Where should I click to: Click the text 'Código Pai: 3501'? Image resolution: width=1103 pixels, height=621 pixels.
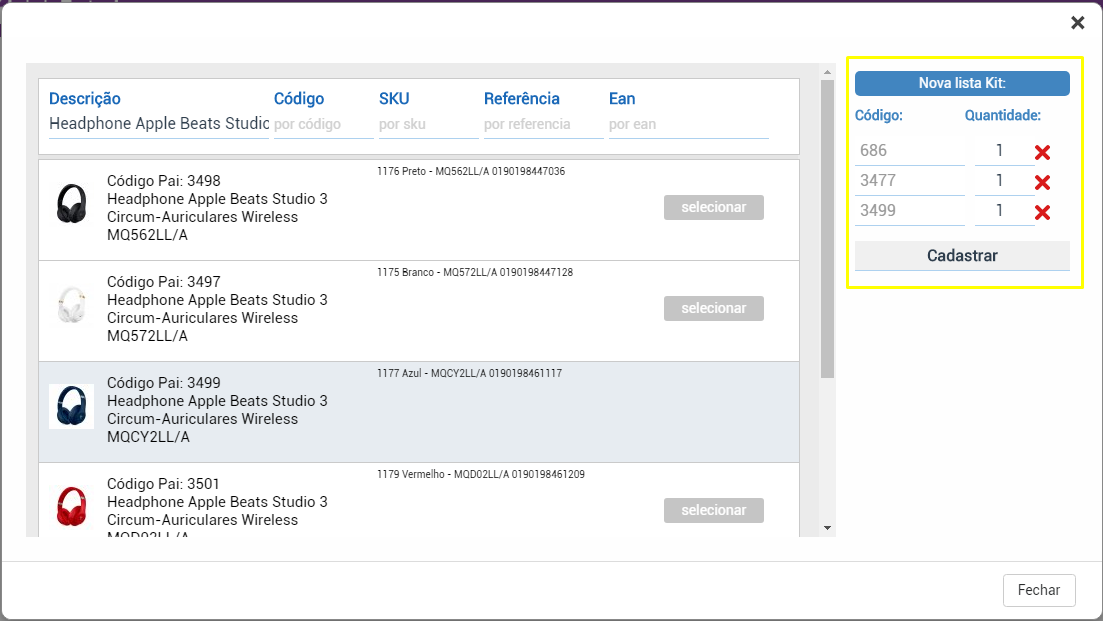pyautogui.click(x=163, y=484)
